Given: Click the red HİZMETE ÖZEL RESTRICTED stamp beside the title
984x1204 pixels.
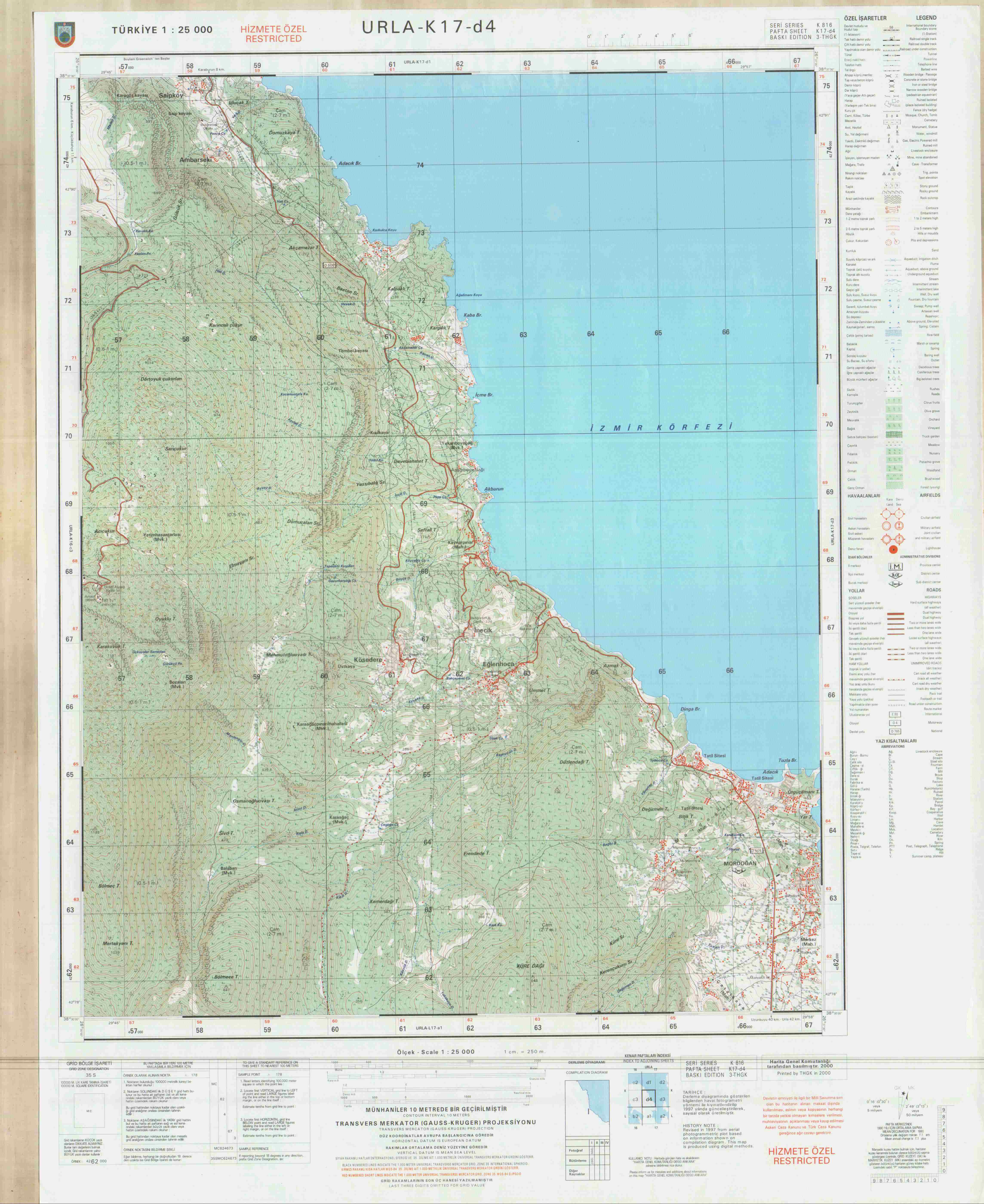Looking at the screenshot, I should [273, 34].
